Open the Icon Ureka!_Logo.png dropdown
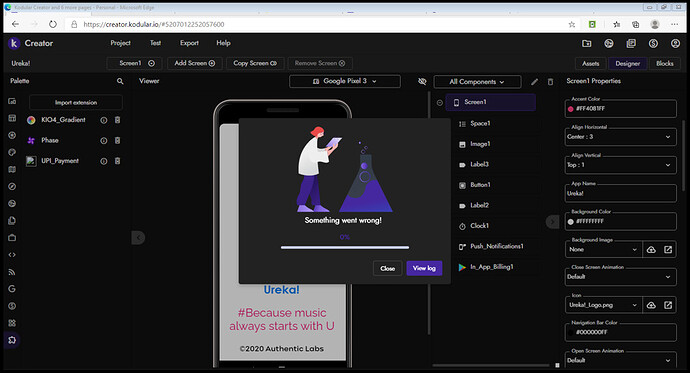 point(603,305)
